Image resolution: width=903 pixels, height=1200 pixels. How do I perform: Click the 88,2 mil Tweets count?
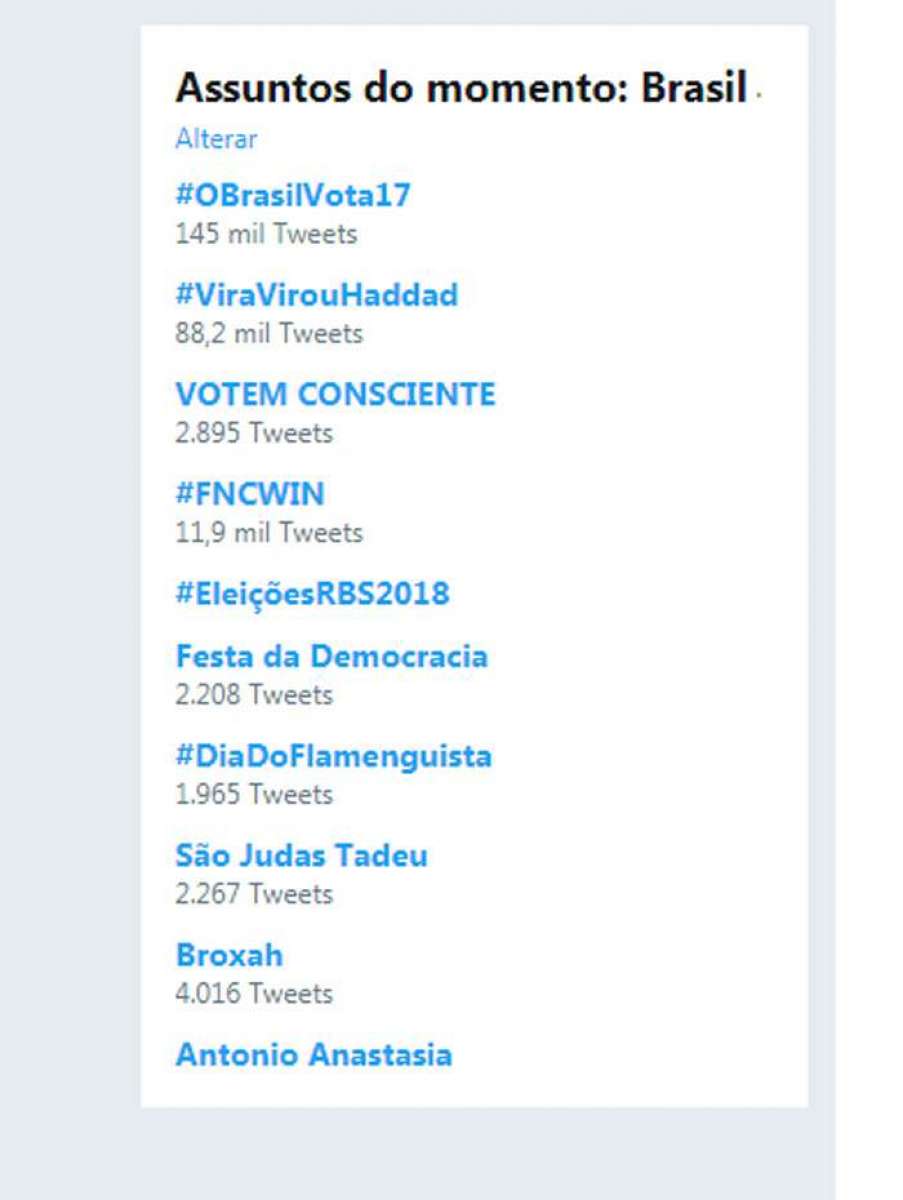coord(269,333)
